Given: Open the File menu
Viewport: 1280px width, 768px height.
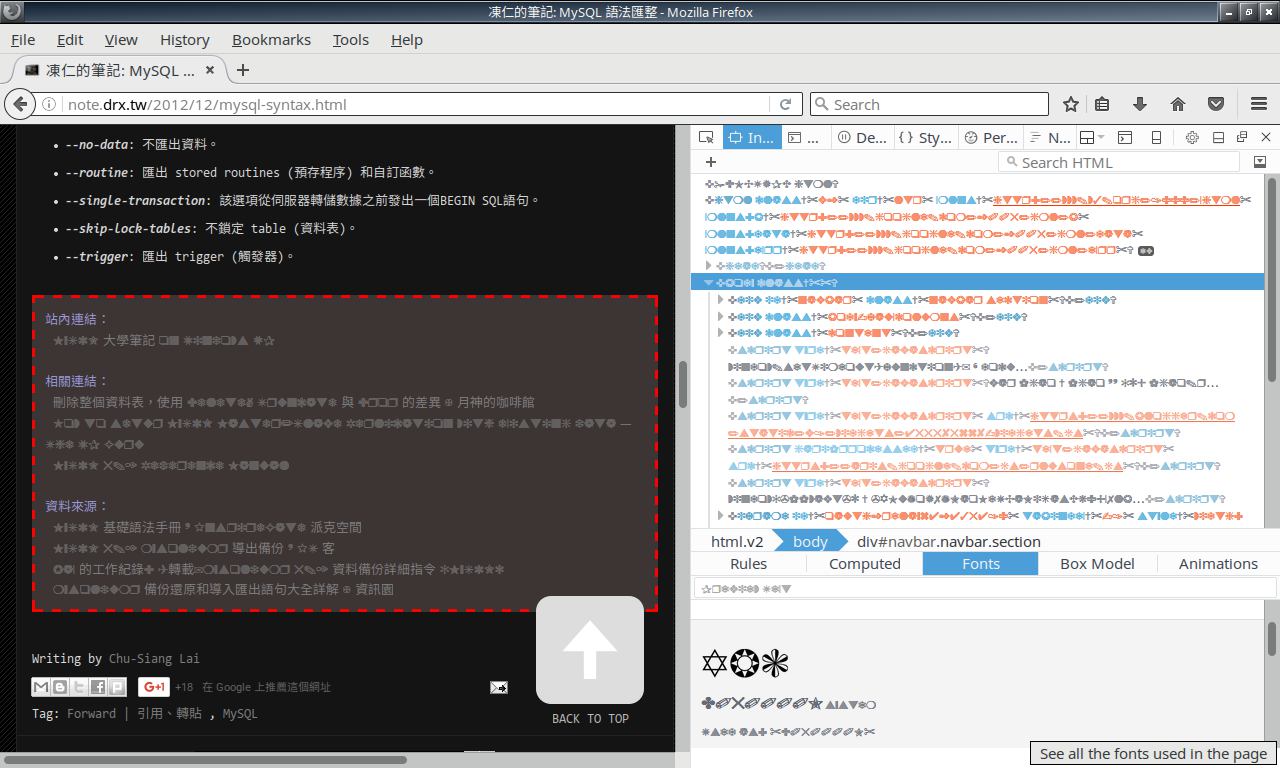Looking at the screenshot, I should coord(22,40).
